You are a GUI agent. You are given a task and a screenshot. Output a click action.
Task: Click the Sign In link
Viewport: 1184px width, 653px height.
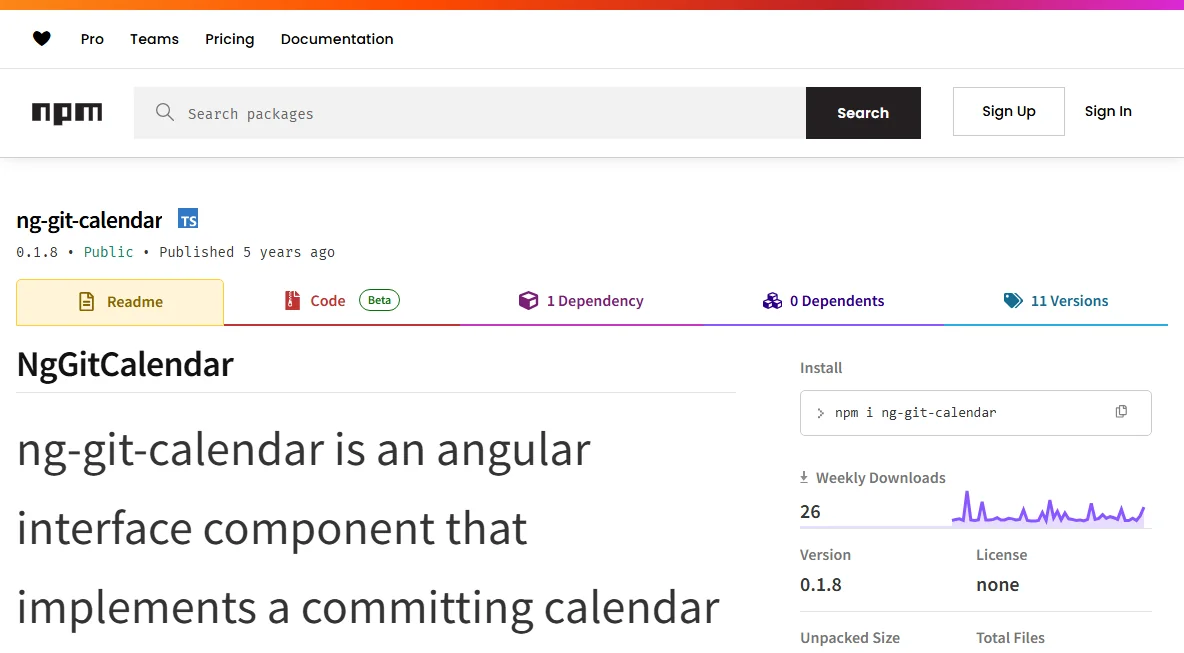click(1108, 112)
